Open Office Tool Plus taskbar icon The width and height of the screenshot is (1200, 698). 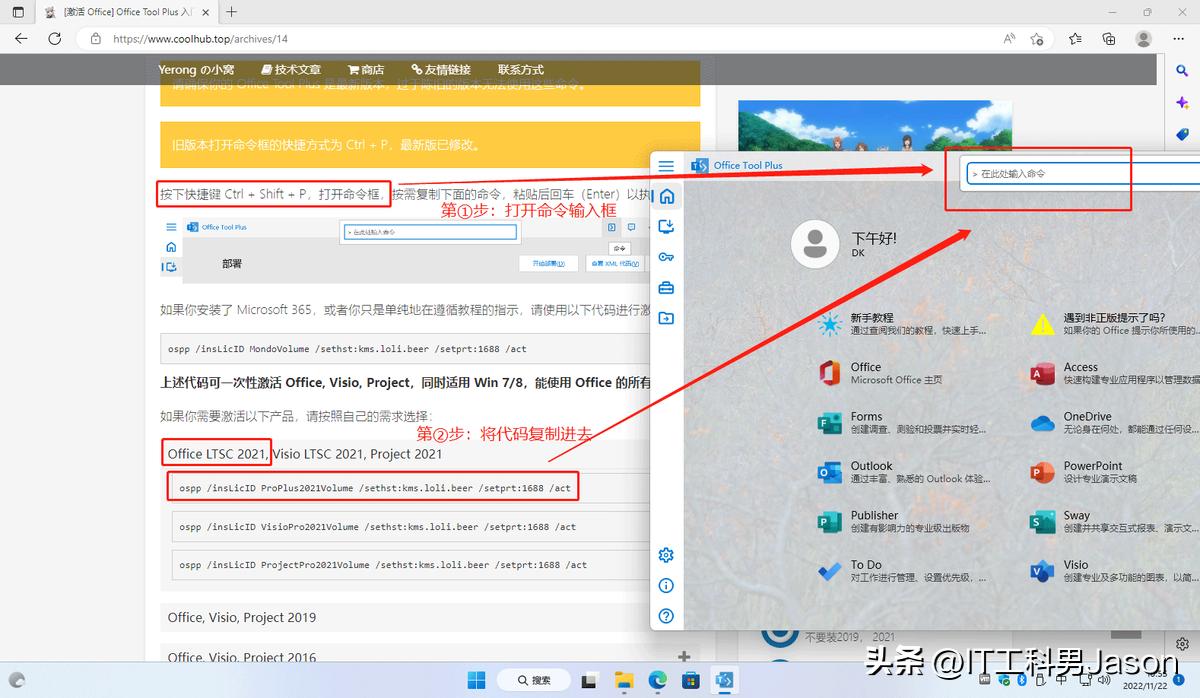(724, 680)
